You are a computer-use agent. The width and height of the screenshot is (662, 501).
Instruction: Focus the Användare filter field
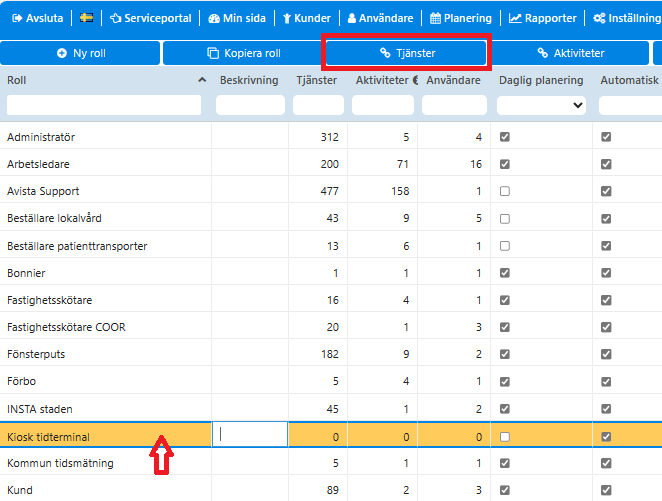click(x=454, y=105)
